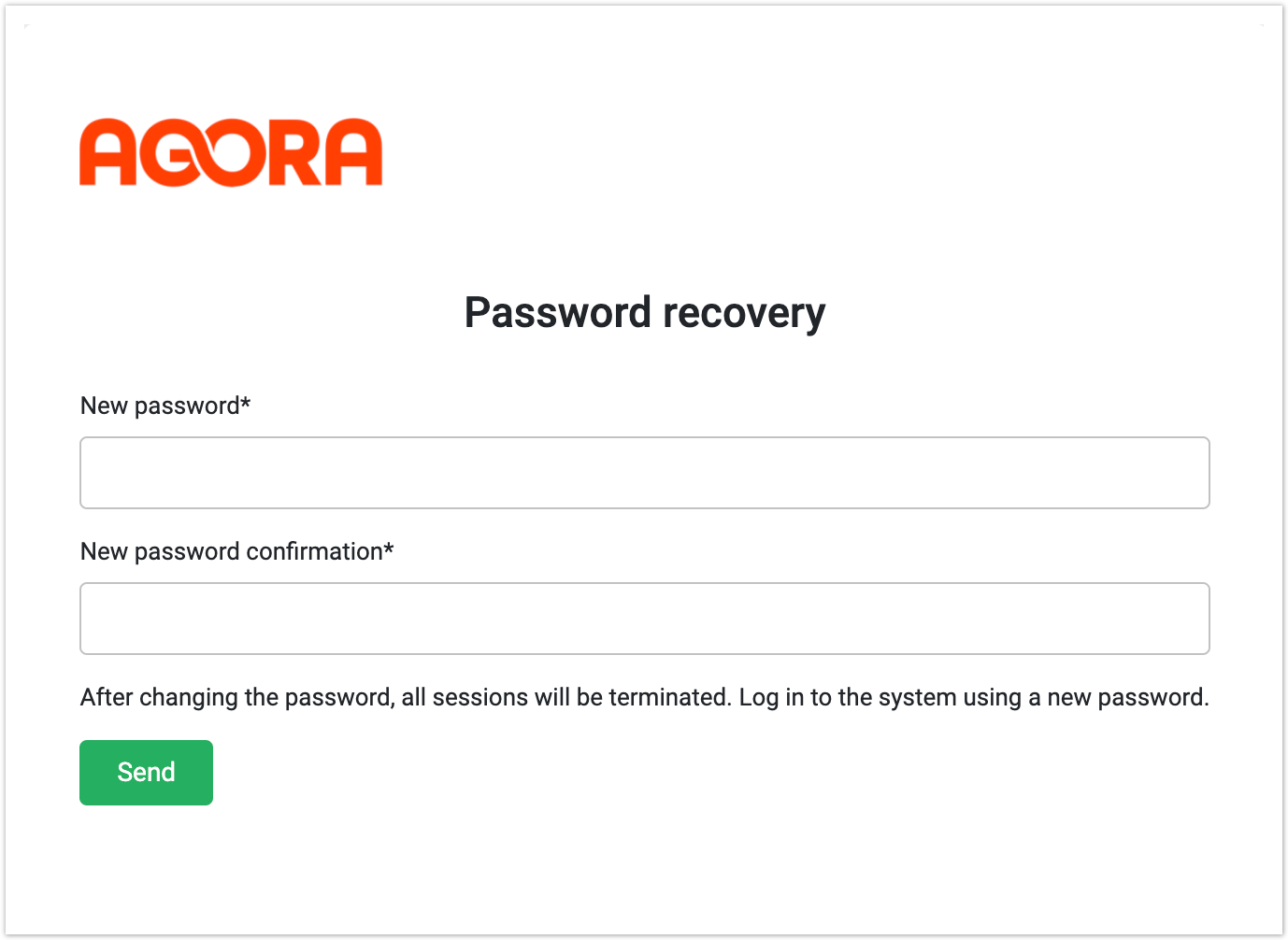Viewport: 1288px width, 940px height.
Task: Click the AGORA logo
Action: point(231,152)
